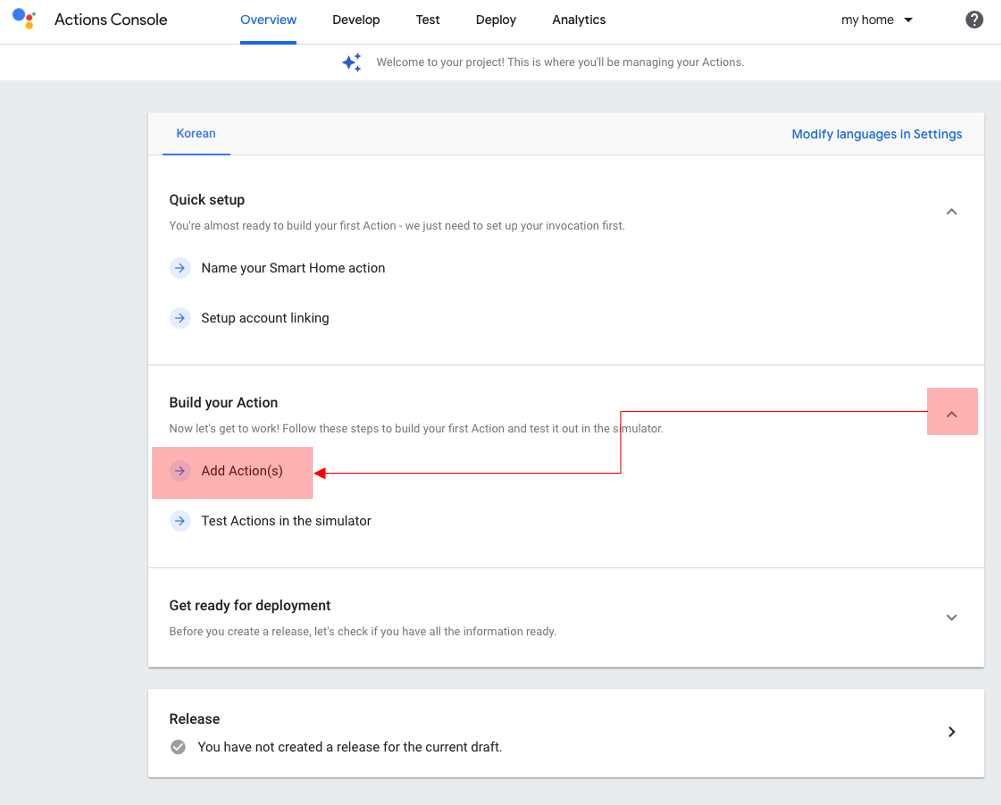
Task: Collapse the Build your Action section
Action: pos(952,414)
